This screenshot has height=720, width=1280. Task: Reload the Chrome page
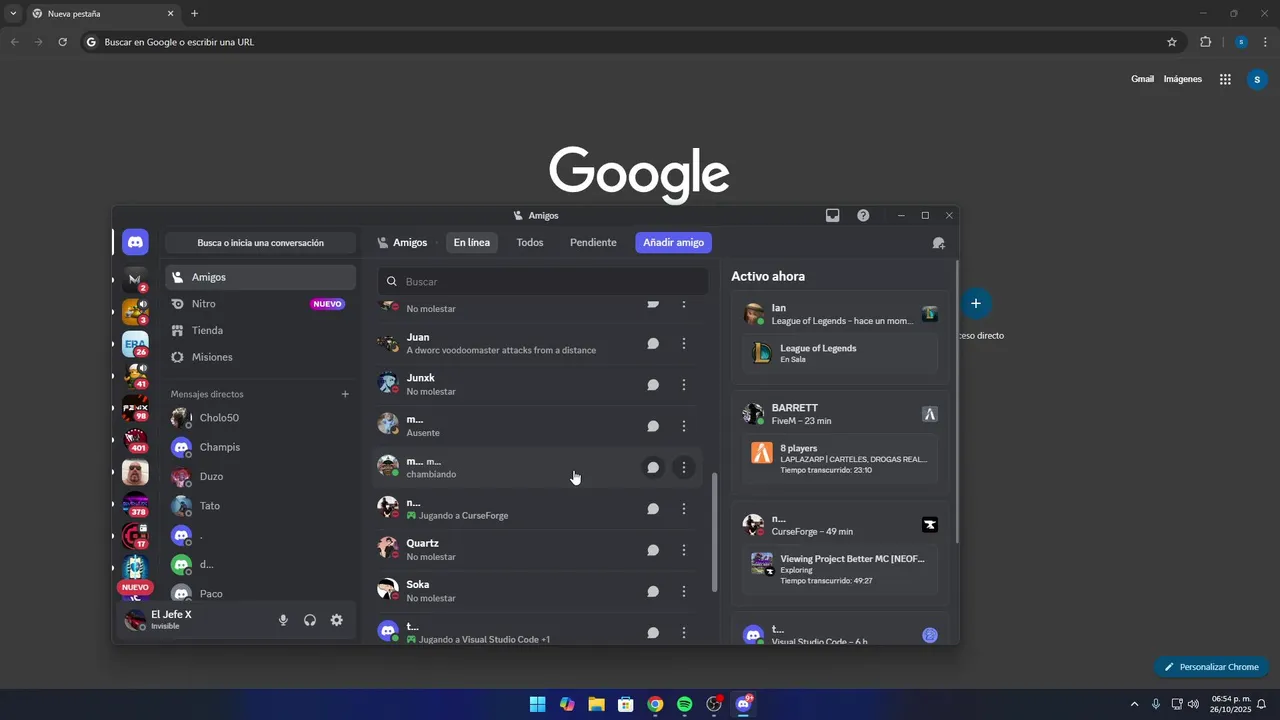(62, 42)
